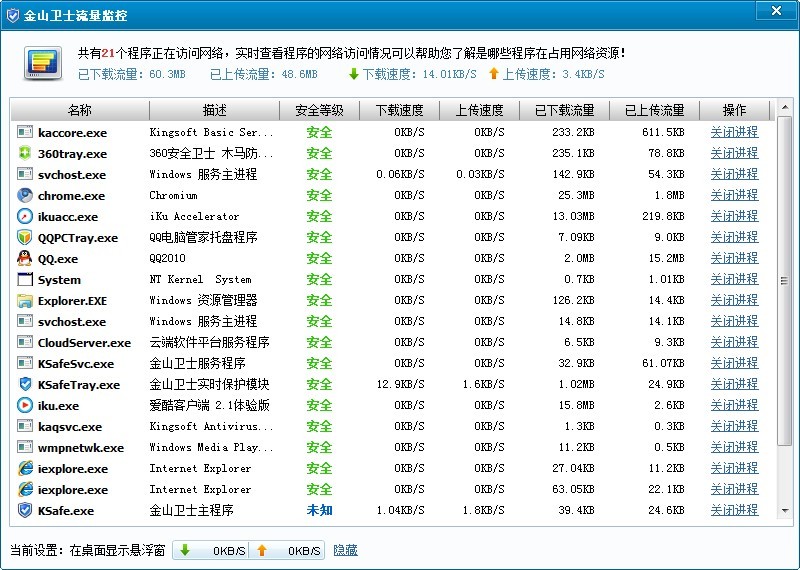Click the 0KB/S download readout in the floating window bar

point(230,551)
